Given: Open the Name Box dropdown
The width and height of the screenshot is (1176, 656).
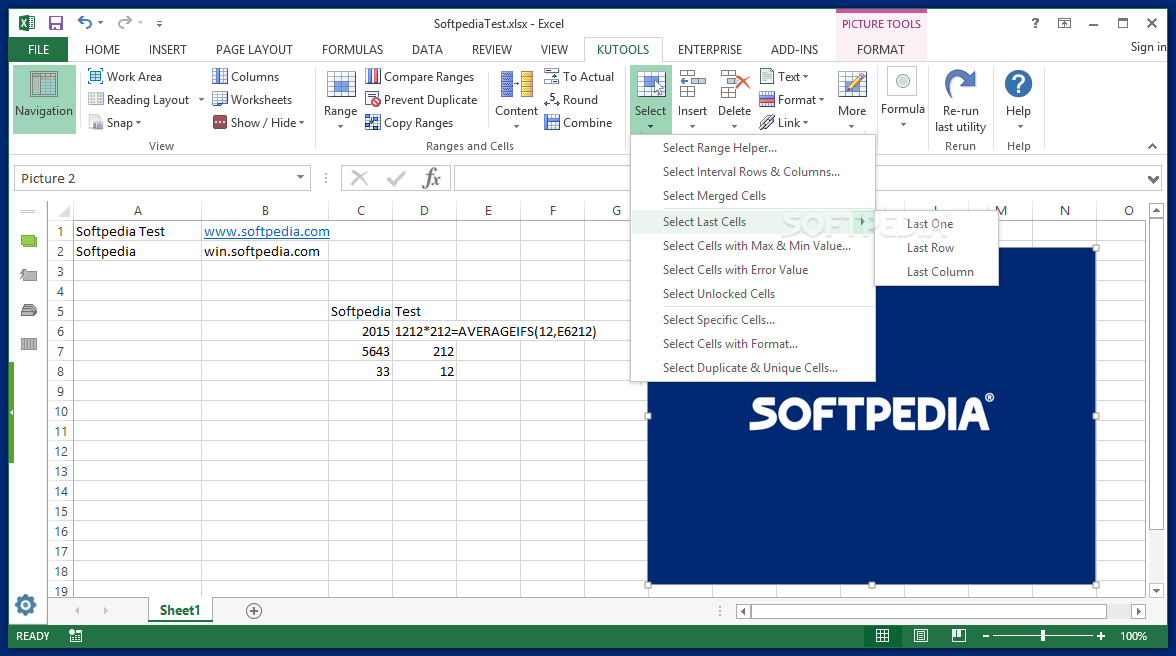Looking at the screenshot, I should pos(300,178).
